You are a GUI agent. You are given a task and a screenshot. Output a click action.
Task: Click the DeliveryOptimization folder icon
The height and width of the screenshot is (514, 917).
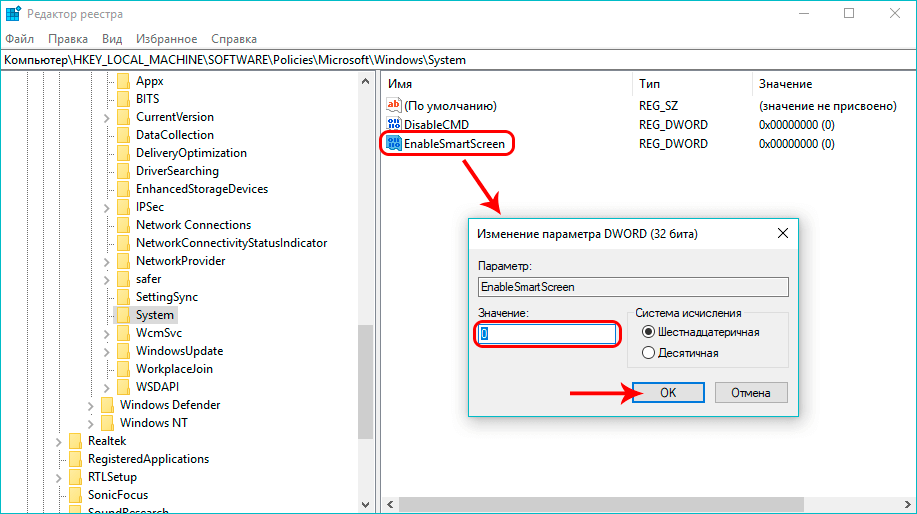123,153
